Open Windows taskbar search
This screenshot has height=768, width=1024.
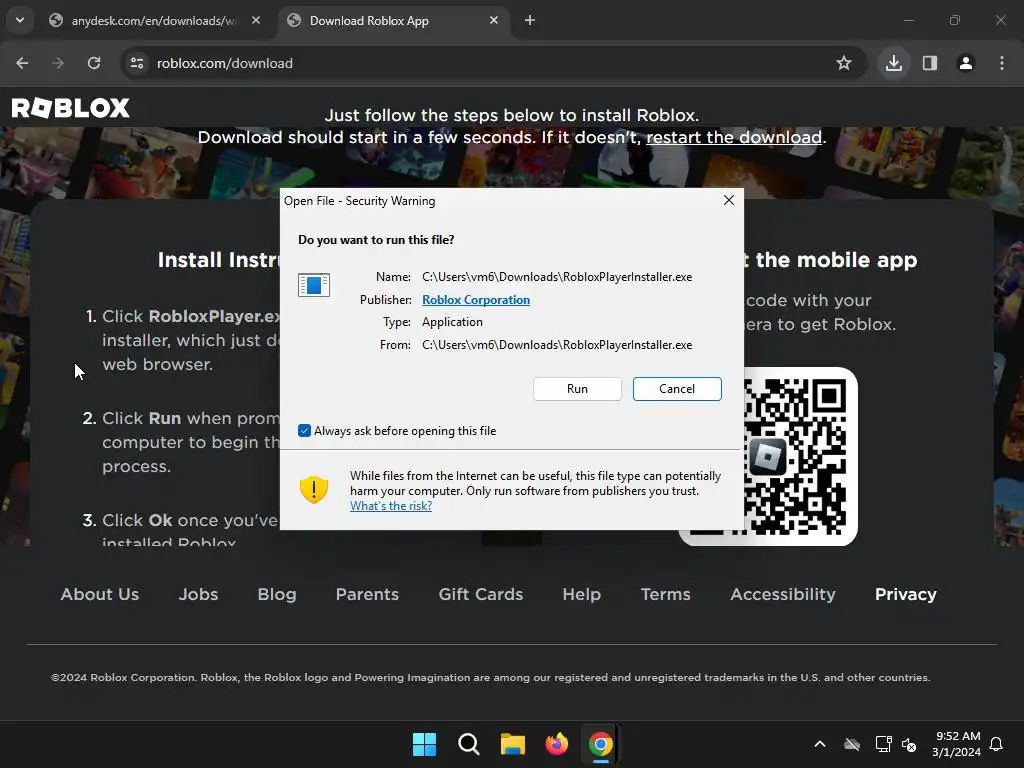[468, 744]
